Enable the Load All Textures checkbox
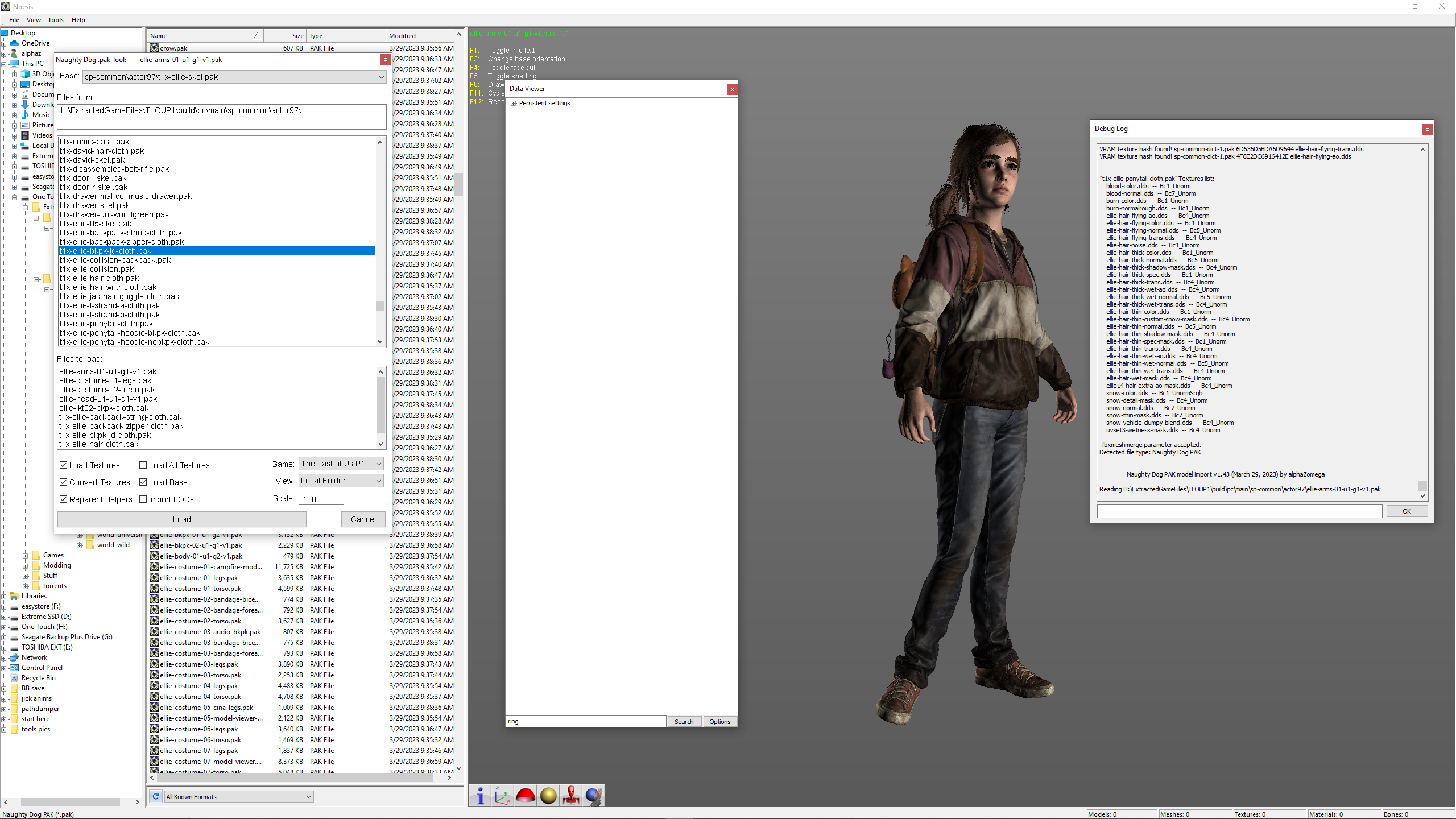The height and width of the screenshot is (819, 1456). 143,465
